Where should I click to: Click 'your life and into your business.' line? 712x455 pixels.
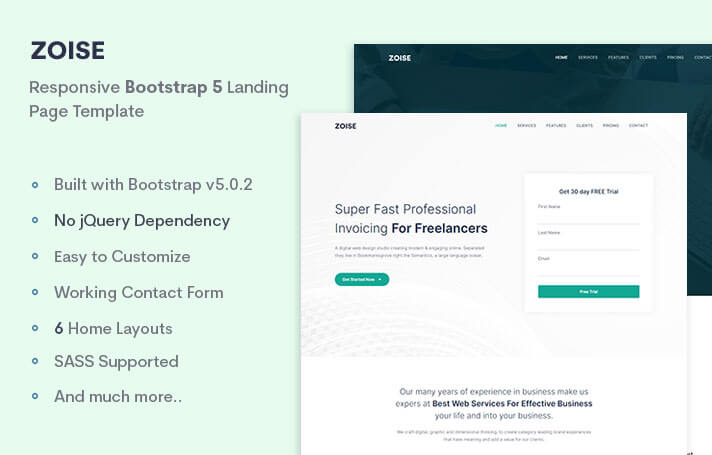(494, 415)
